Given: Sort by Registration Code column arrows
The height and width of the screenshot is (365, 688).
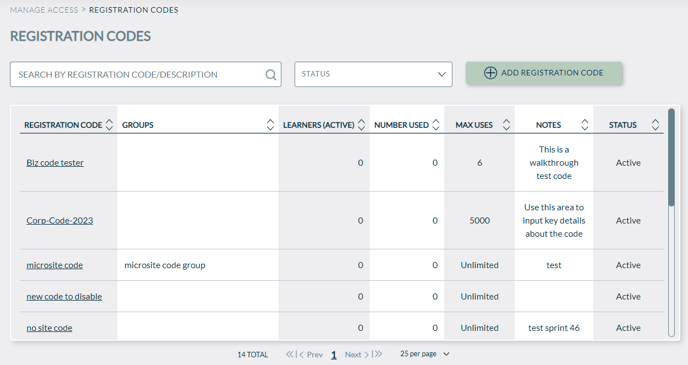Looking at the screenshot, I should (110, 125).
